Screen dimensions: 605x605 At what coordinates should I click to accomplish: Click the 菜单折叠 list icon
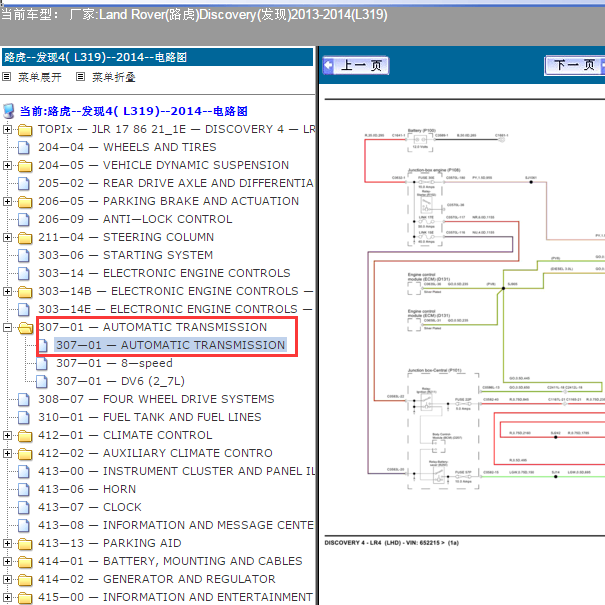point(80,77)
